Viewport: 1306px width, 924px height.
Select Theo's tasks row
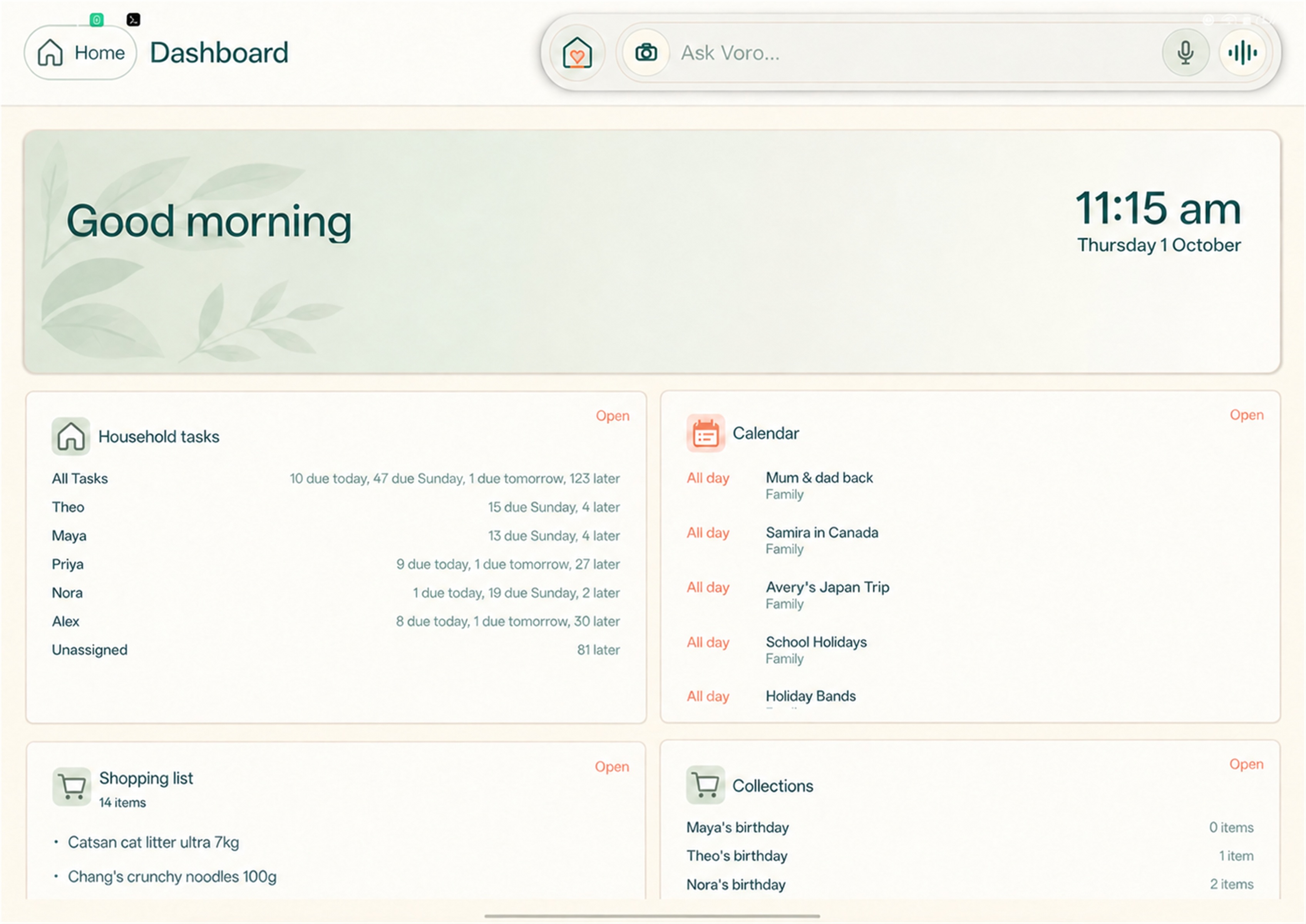[x=336, y=507]
